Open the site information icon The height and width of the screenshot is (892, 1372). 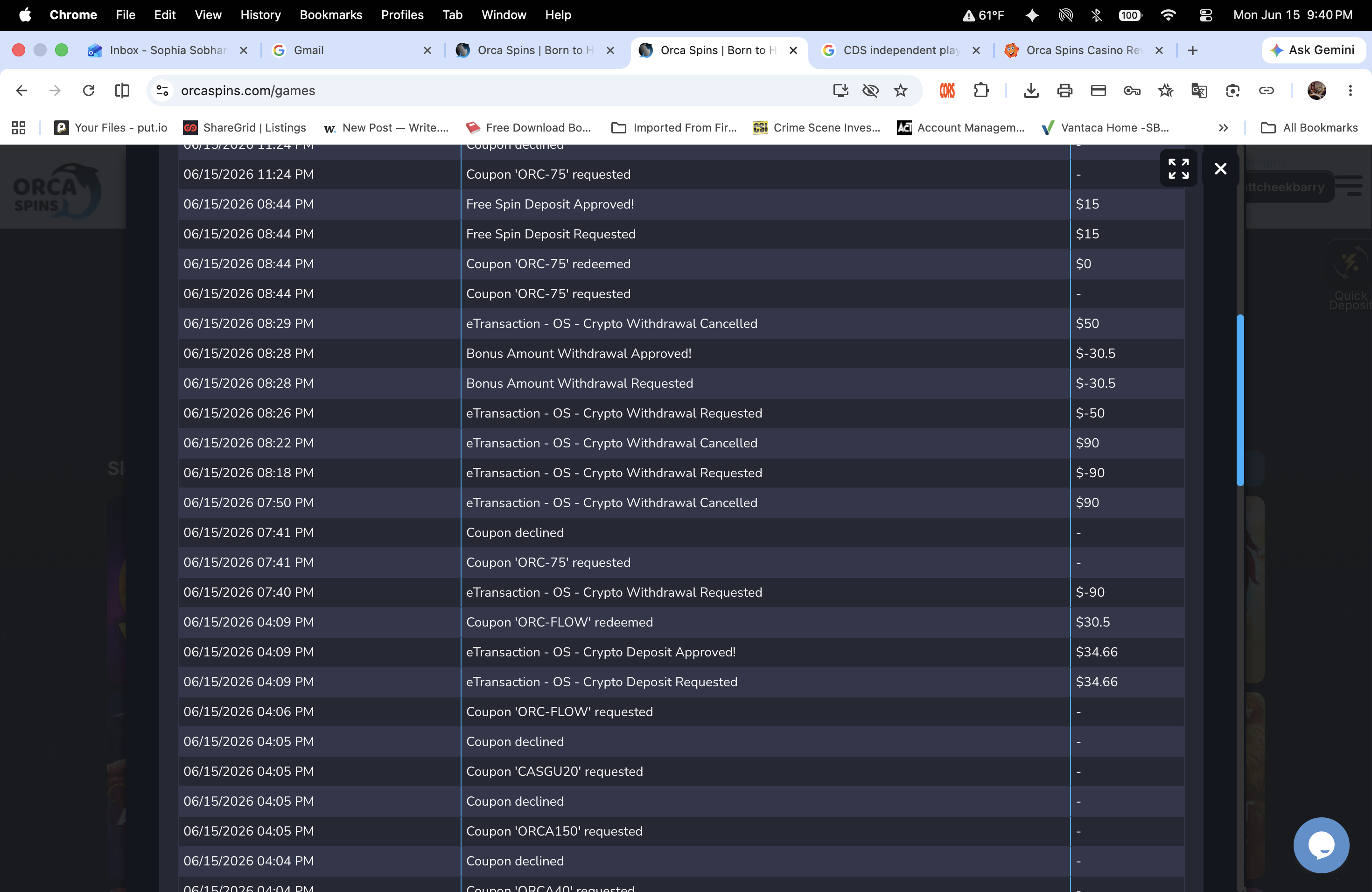162,91
